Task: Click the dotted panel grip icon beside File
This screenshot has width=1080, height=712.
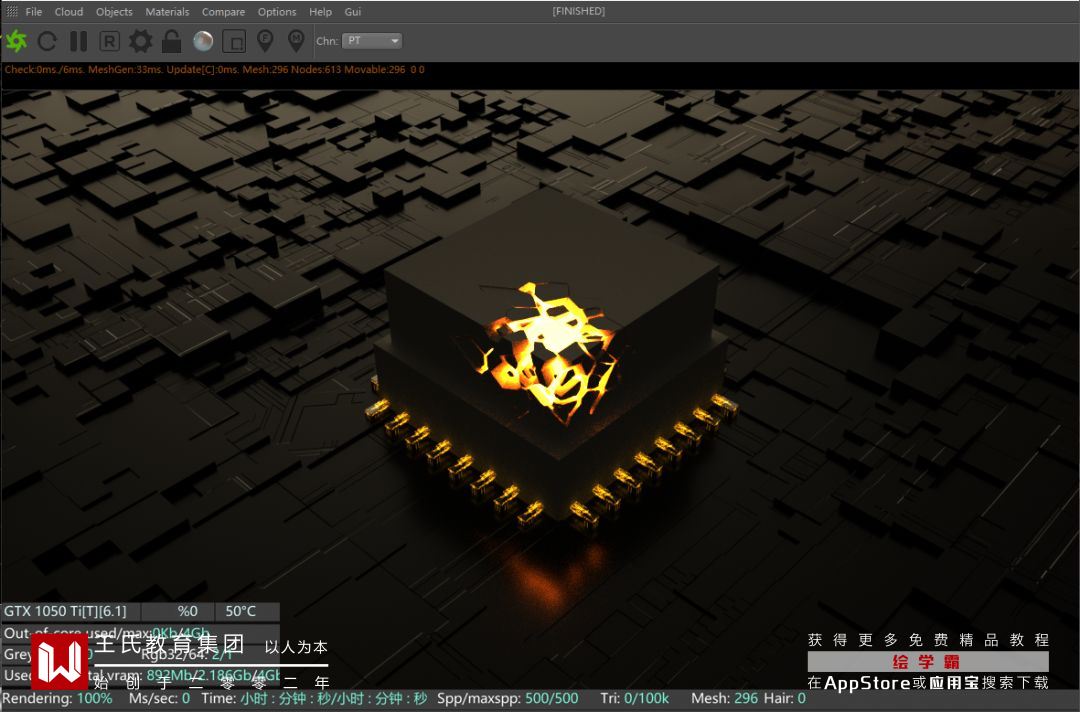Action: point(12,12)
